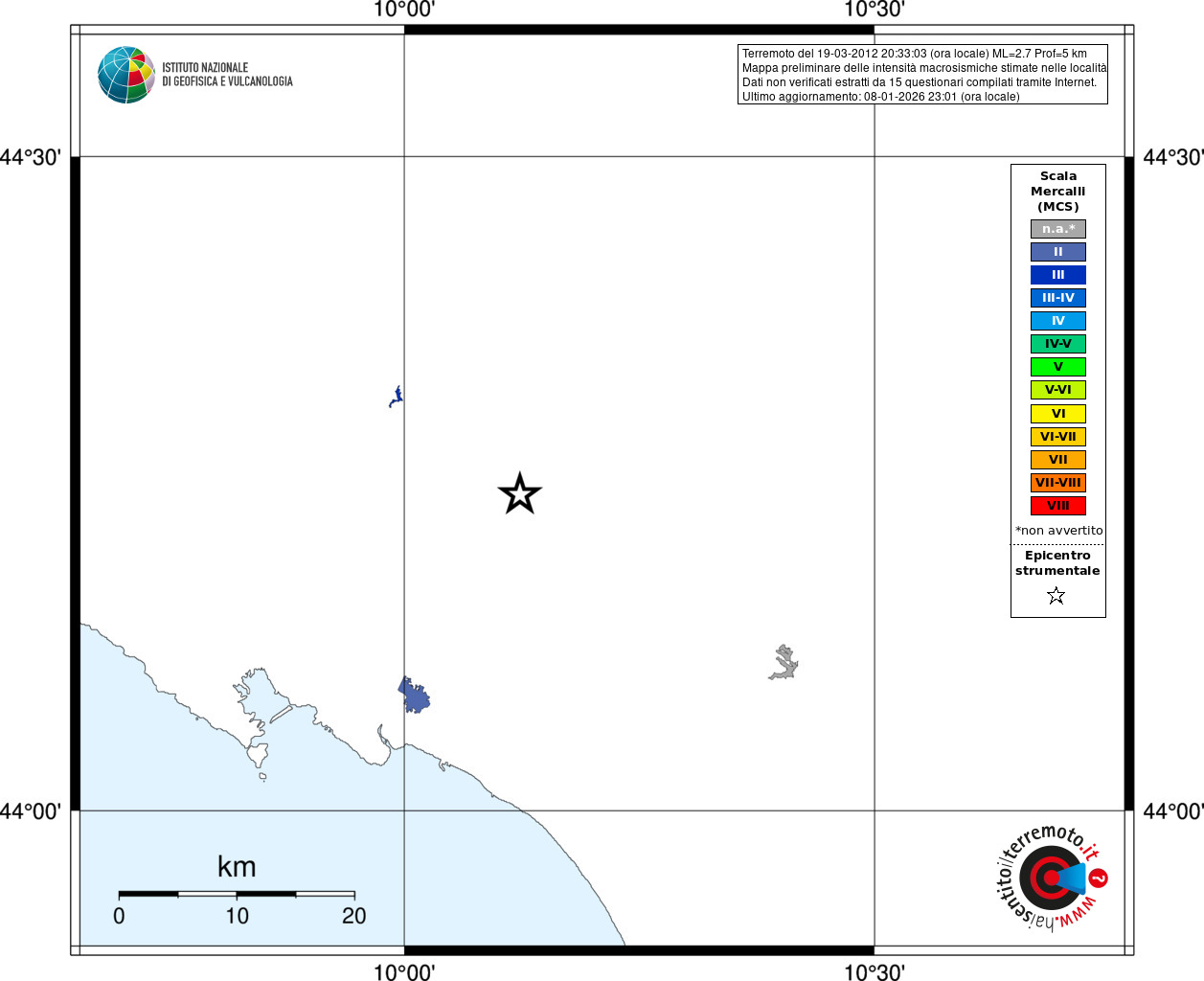Viewport: 1204px width, 981px height.
Task: Select the green V legend swatch
Action: point(1058,367)
